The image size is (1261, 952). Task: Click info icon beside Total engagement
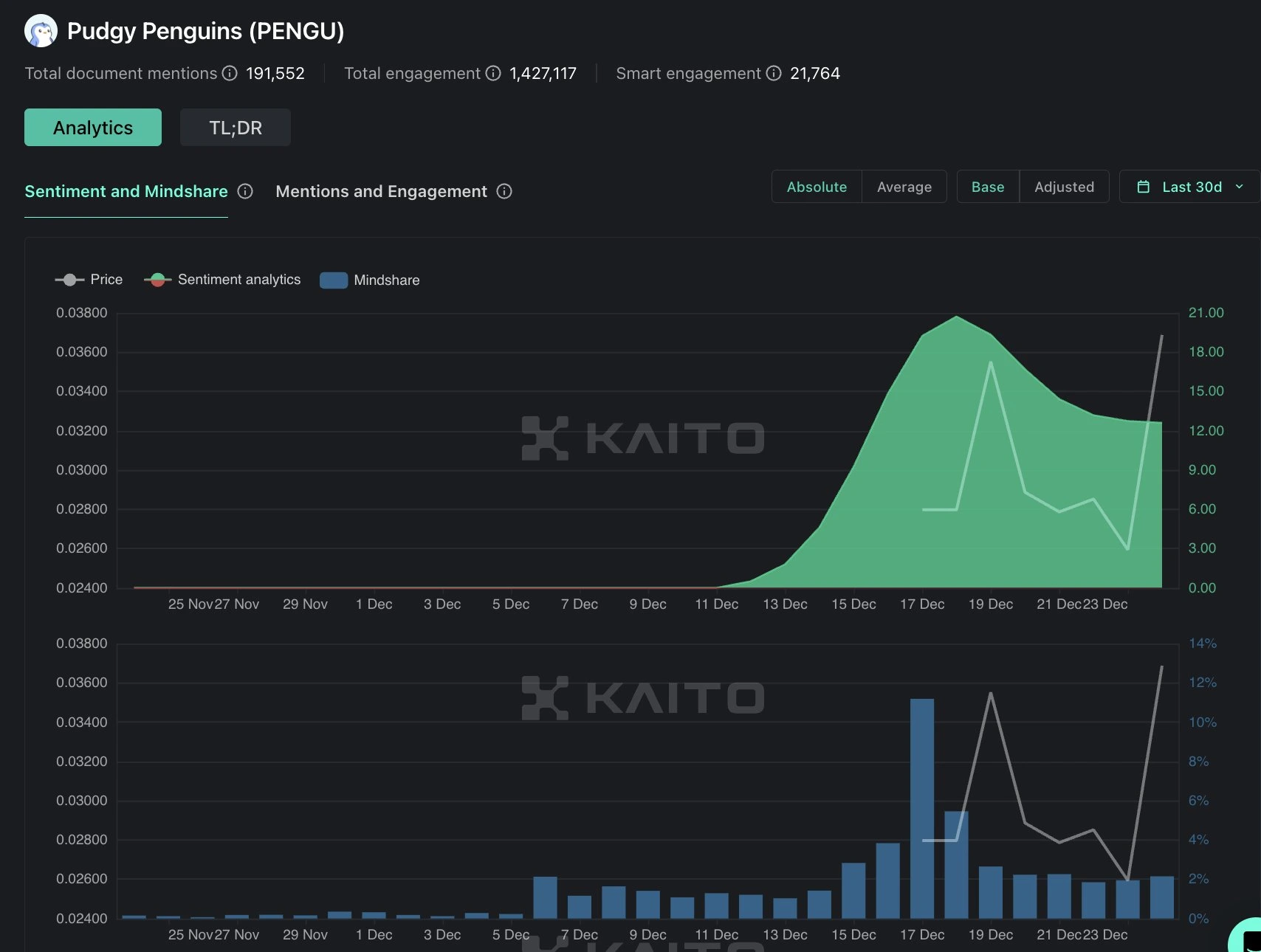click(493, 73)
